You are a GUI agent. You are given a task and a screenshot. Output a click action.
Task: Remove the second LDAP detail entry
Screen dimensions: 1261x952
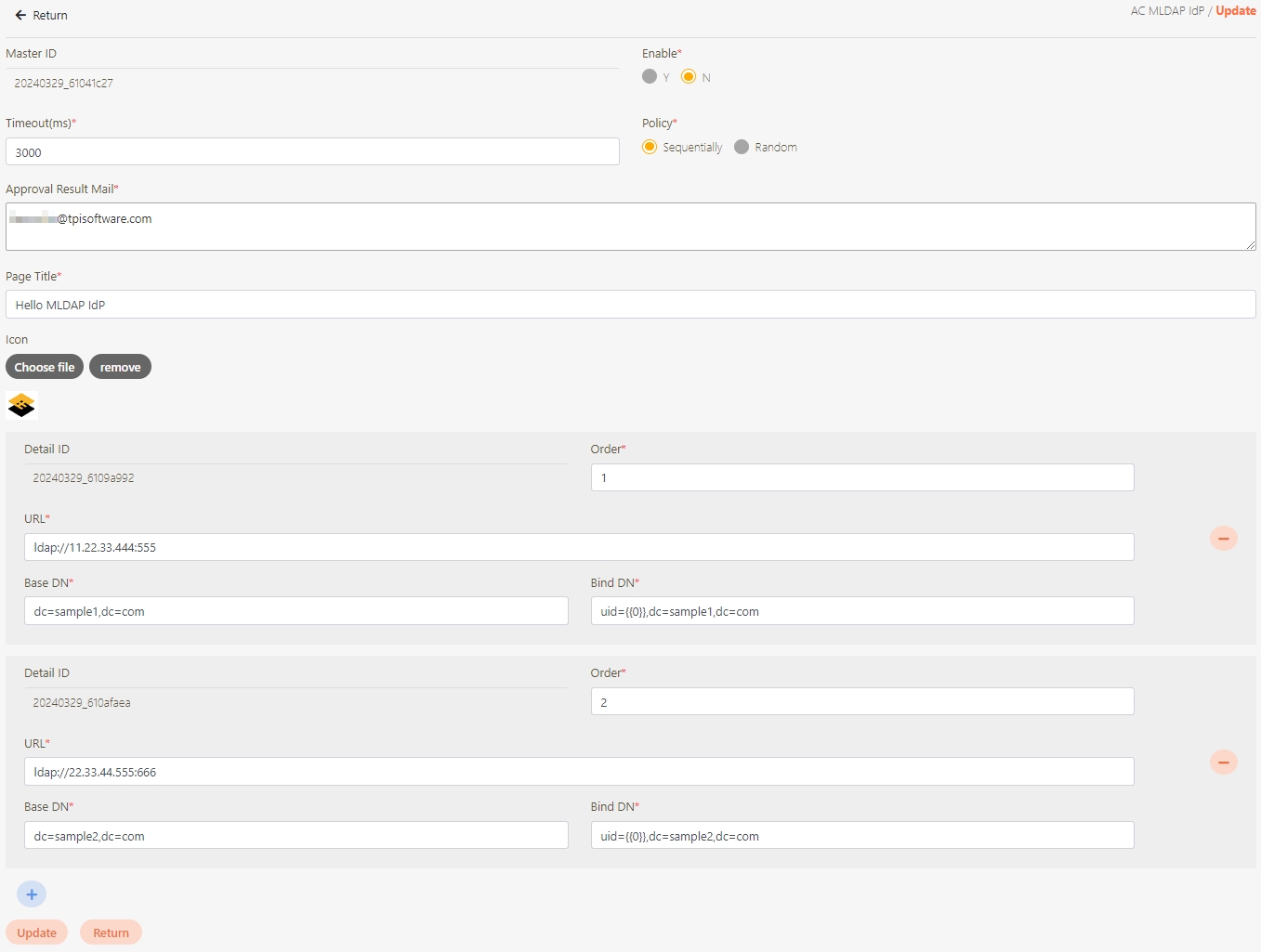pyautogui.click(x=1223, y=763)
